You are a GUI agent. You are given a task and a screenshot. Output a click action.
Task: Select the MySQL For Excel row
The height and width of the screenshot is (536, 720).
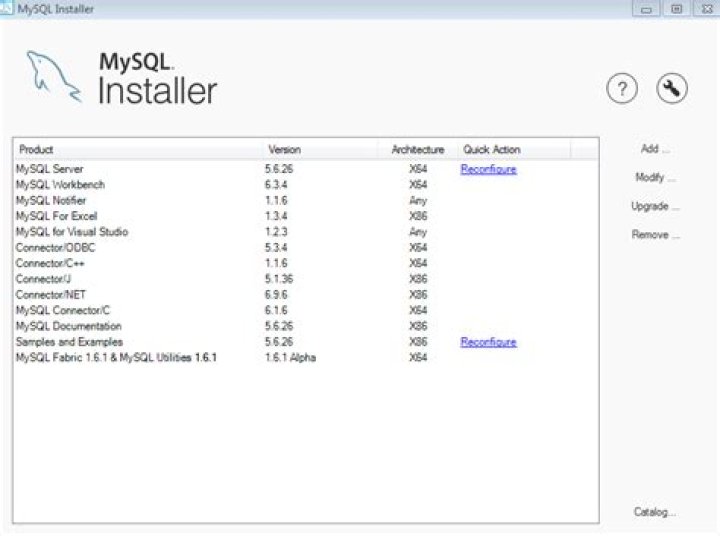[306, 216]
